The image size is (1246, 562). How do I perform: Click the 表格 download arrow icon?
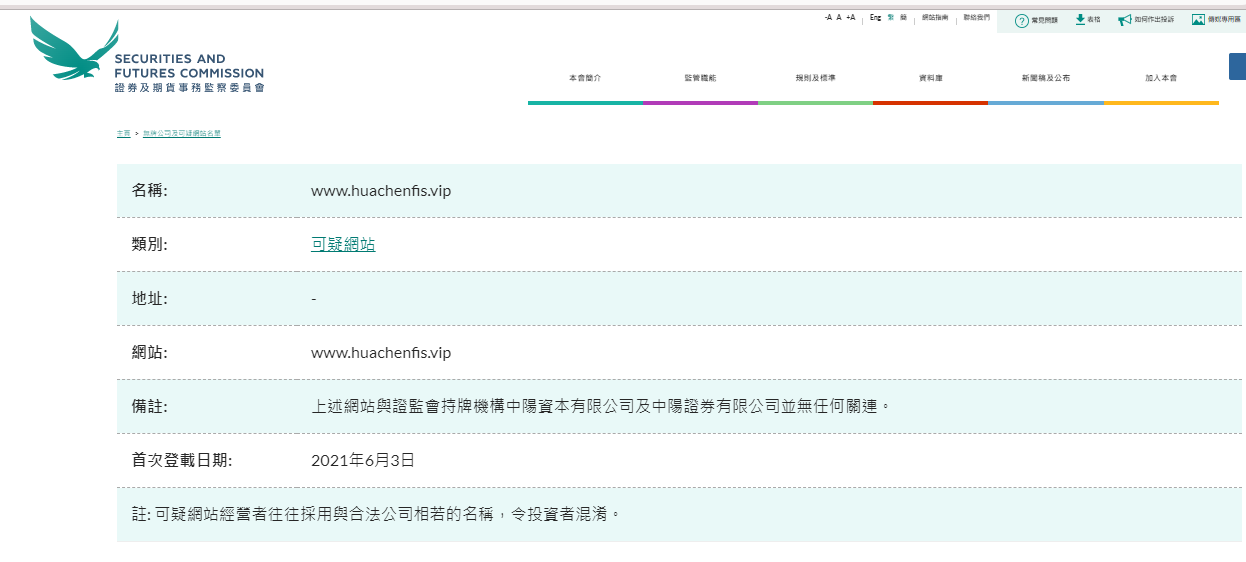(1080, 20)
